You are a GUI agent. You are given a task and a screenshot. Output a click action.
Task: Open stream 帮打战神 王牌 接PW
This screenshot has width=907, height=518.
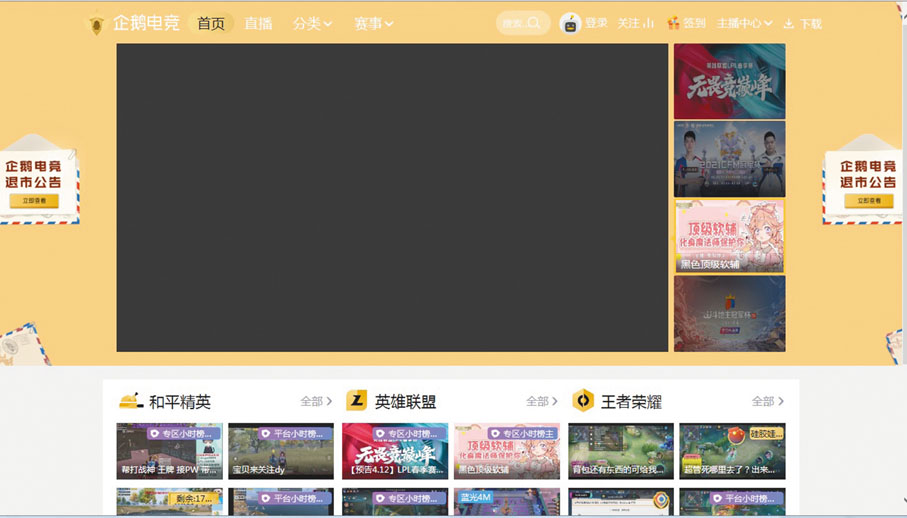click(169, 451)
